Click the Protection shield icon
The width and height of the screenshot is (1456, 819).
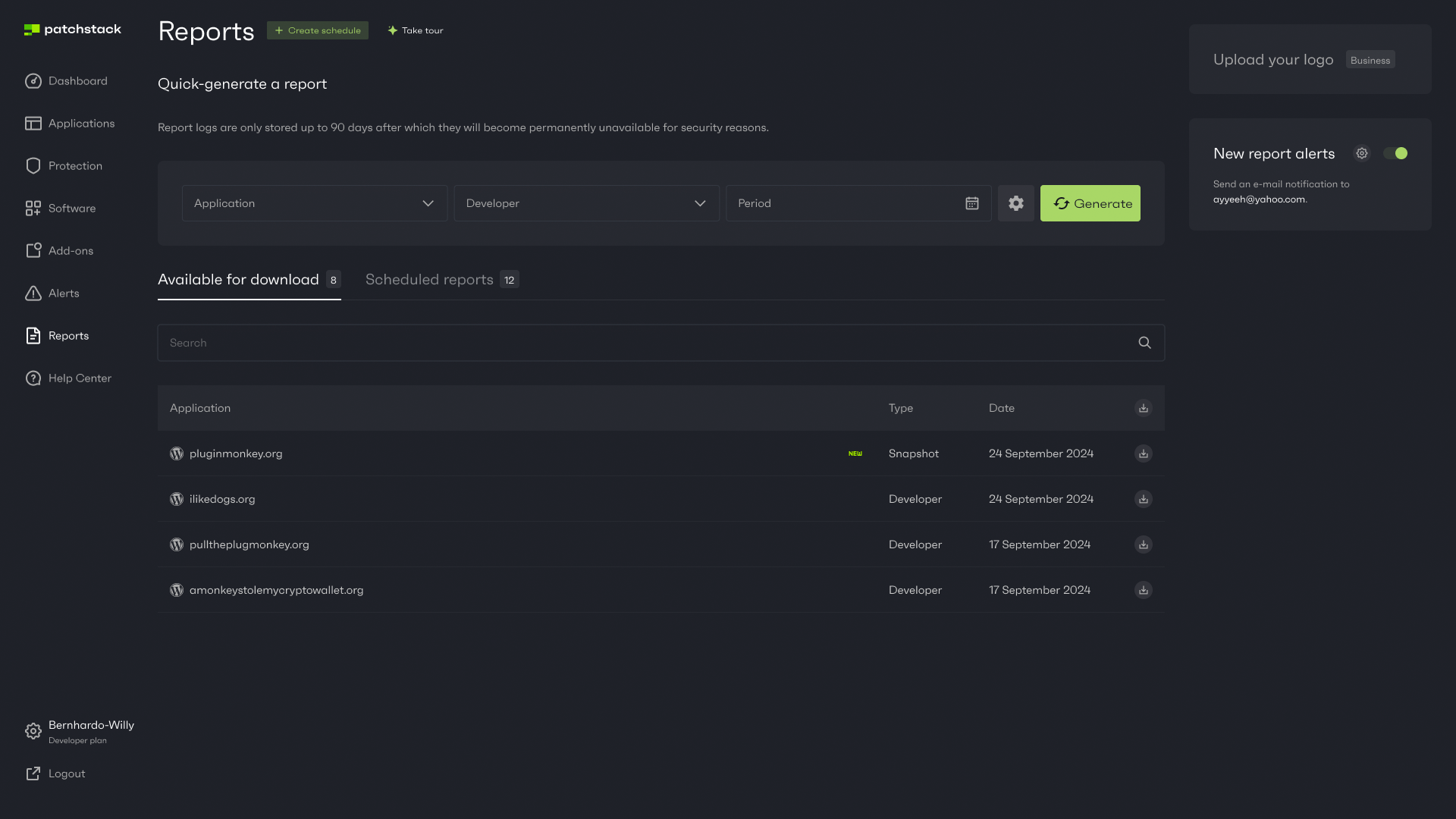(33, 166)
